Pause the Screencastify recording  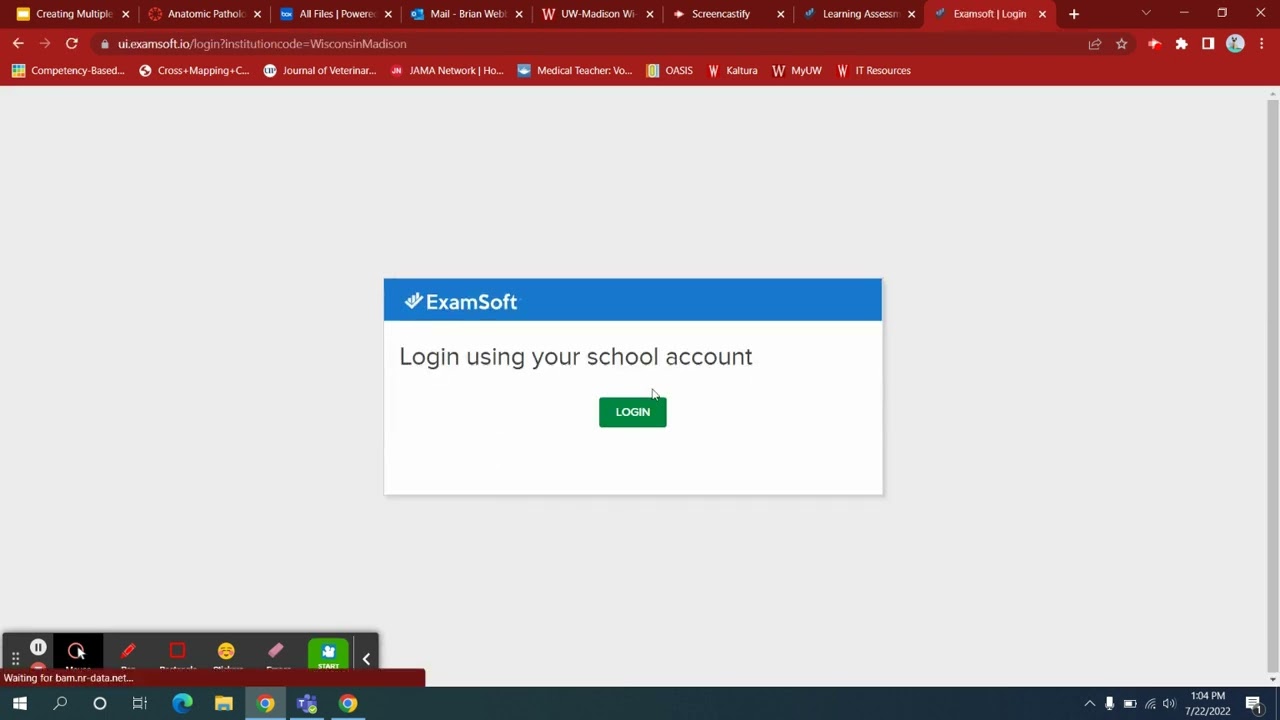[x=38, y=648]
